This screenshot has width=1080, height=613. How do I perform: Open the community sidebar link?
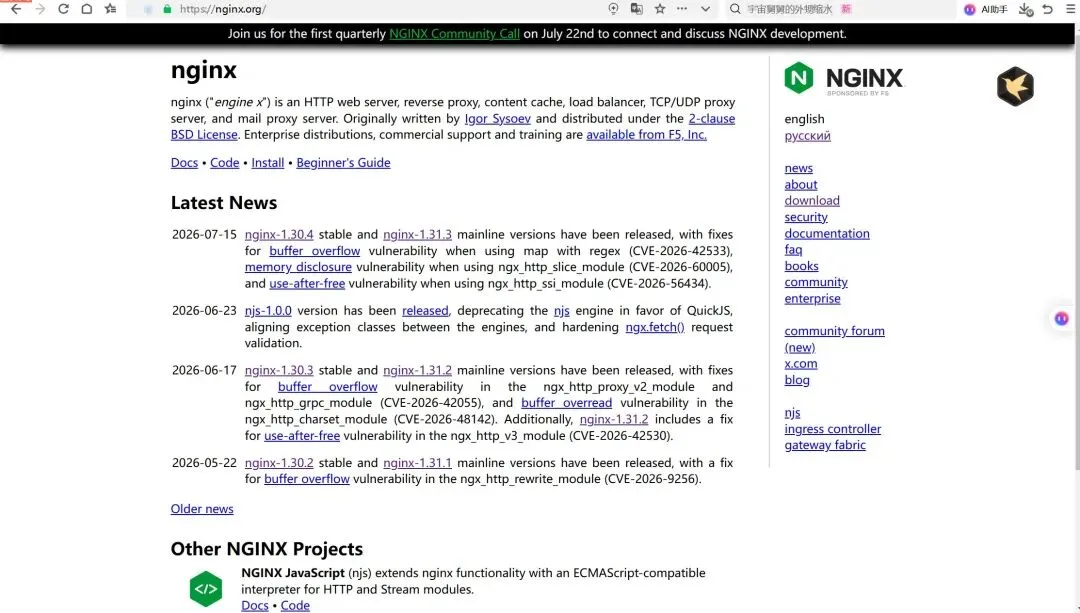coord(816,282)
